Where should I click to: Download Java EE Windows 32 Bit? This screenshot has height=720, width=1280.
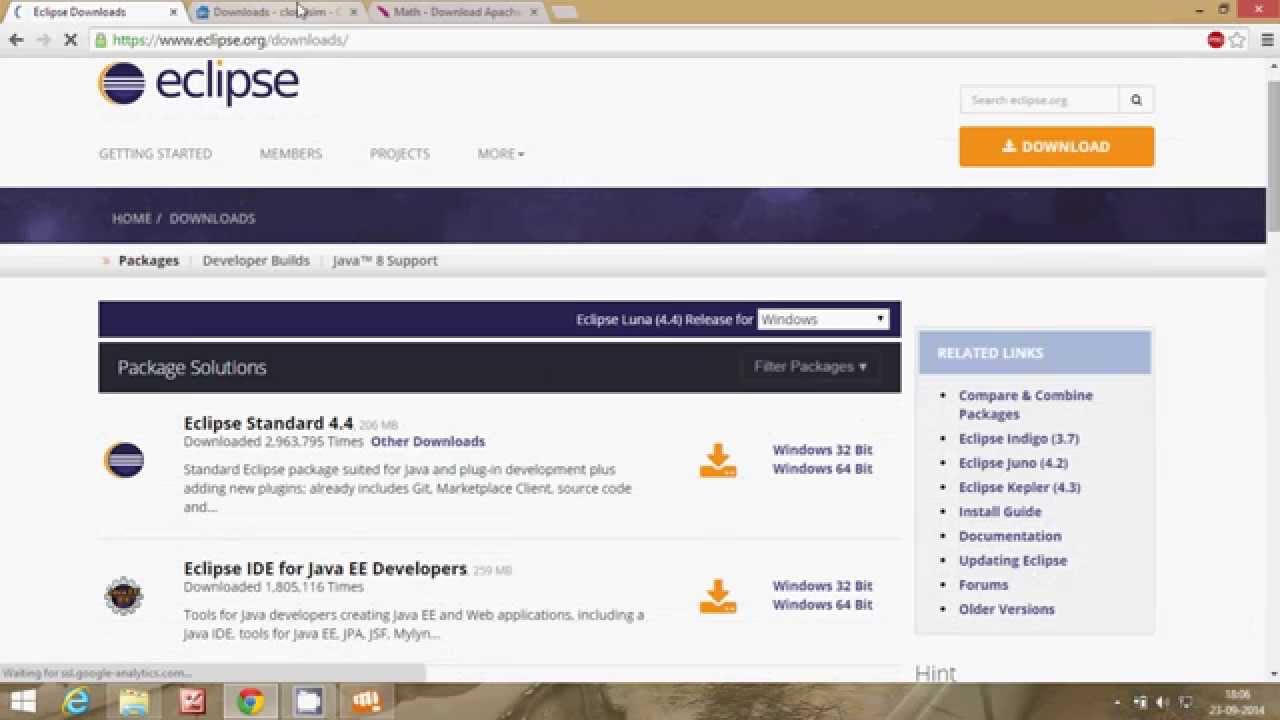pos(822,586)
